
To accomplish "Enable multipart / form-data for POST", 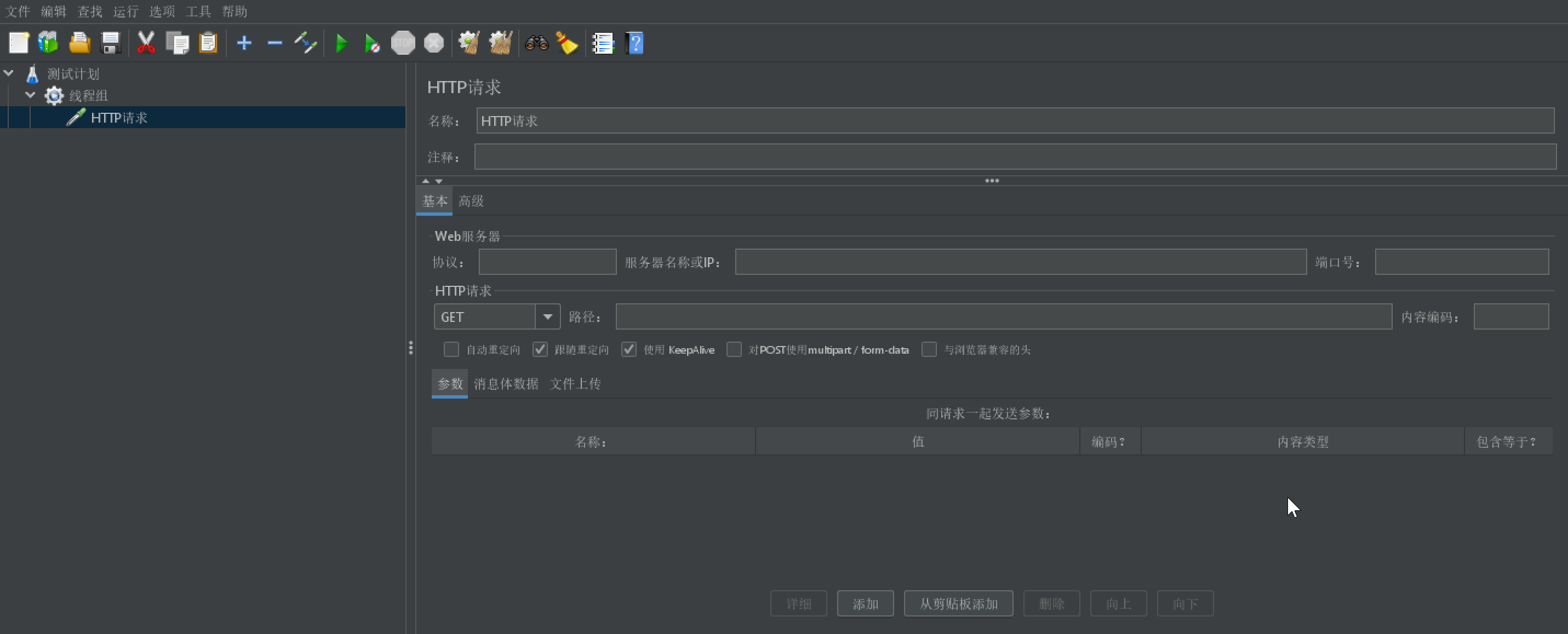I will (734, 349).
